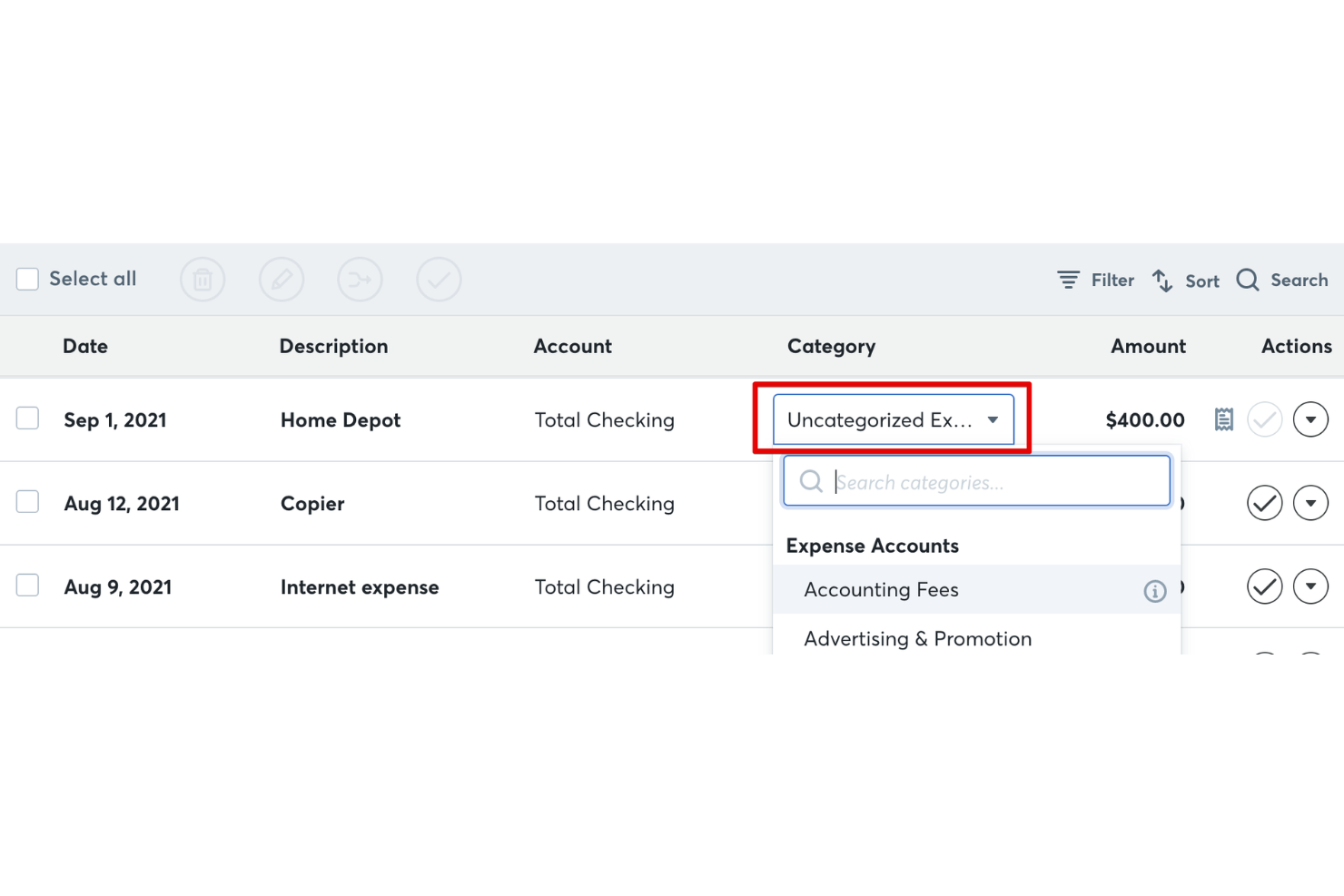Toggle the Select all checkbox
This screenshot has height=896, width=1344.
point(27,279)
